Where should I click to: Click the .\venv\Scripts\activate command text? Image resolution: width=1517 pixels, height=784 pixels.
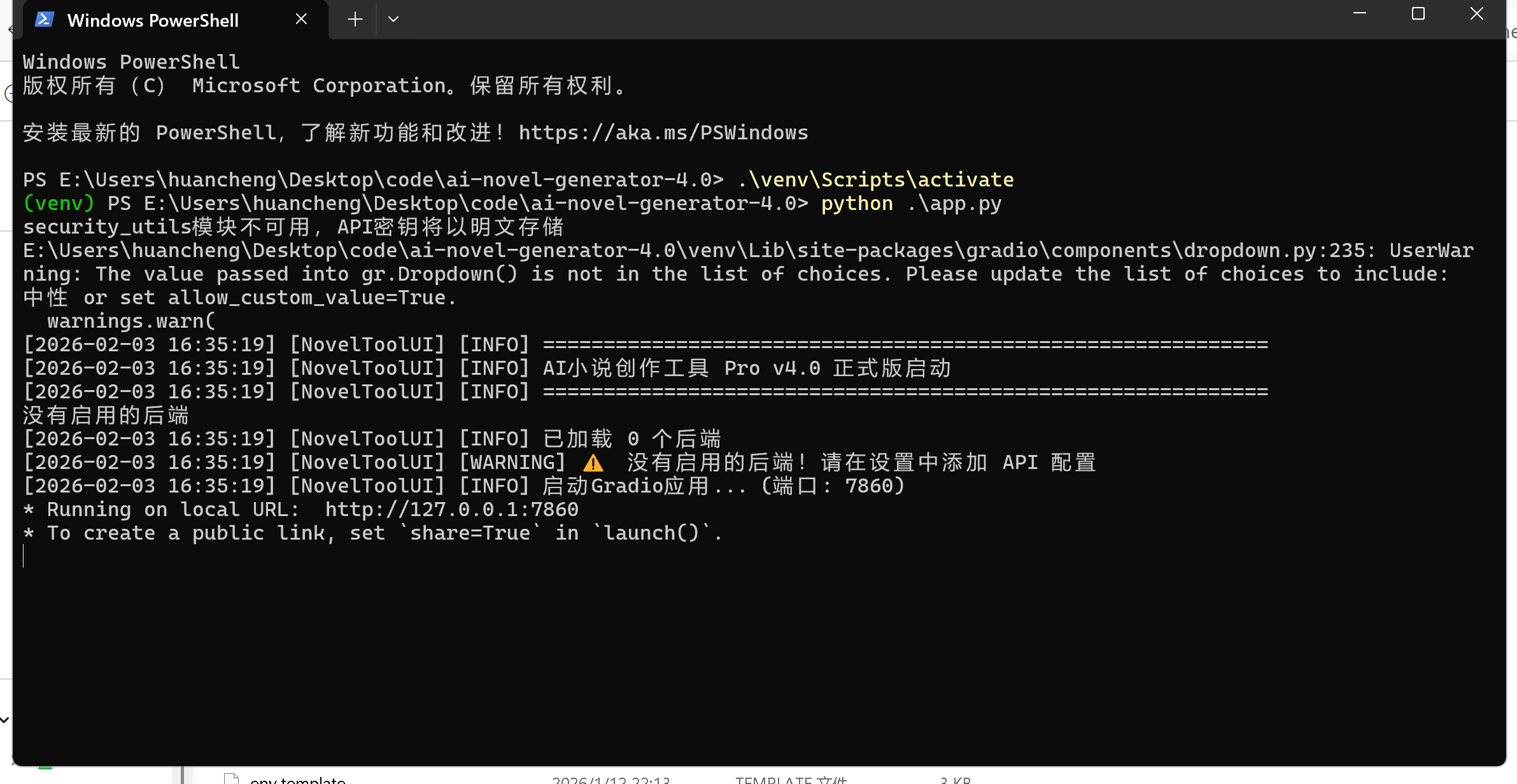tap(875, 180)
